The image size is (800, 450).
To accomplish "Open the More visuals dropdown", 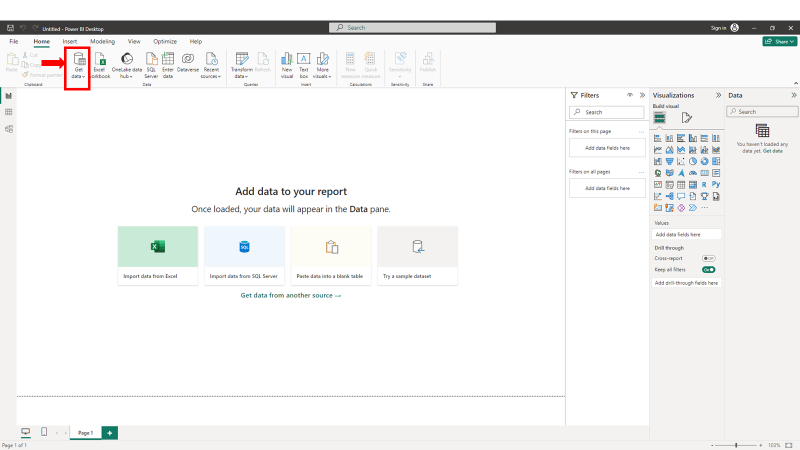I will click(x=322, y=65).
